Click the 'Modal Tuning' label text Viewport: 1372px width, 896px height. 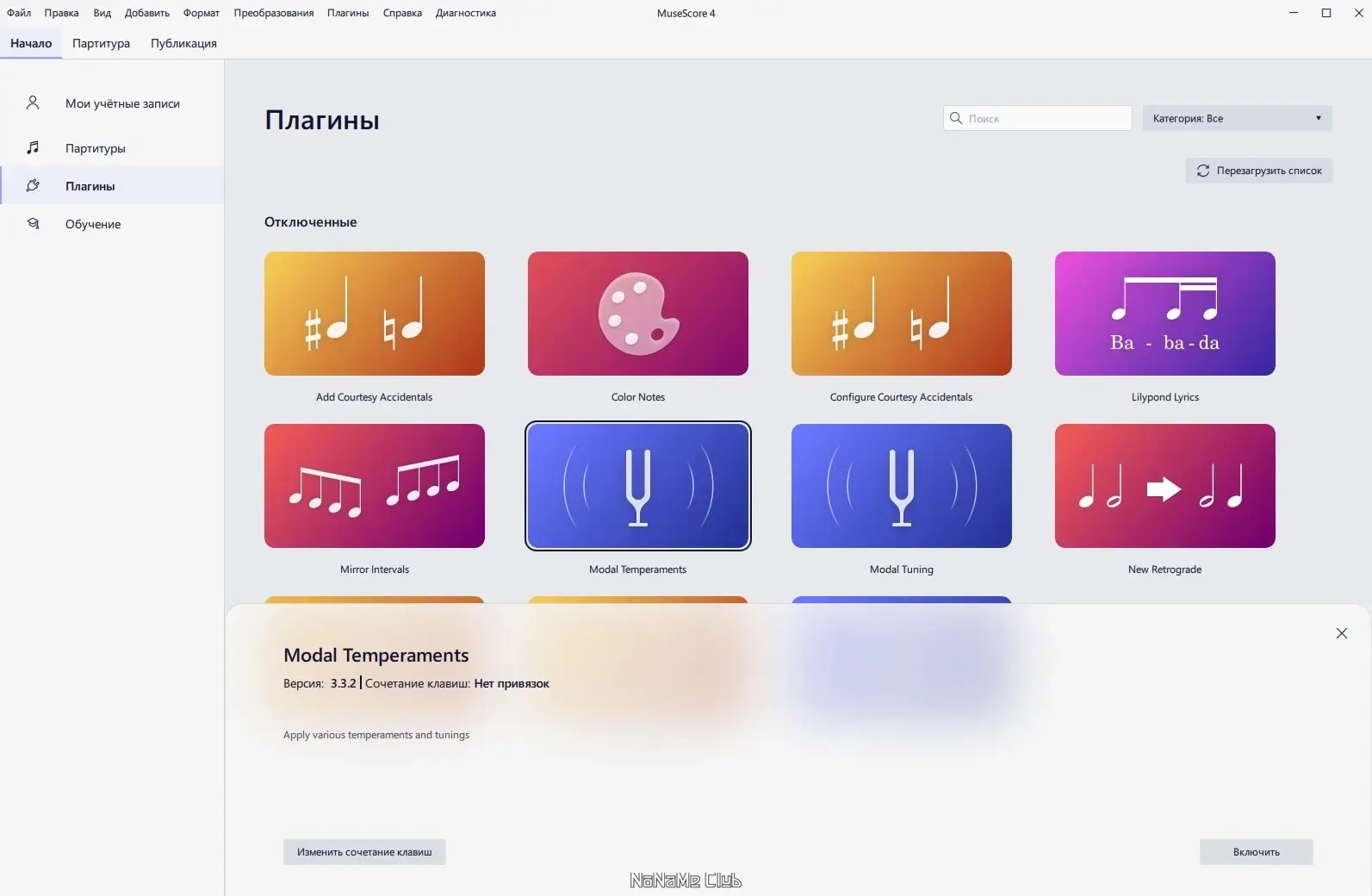(x=901, y=569)
